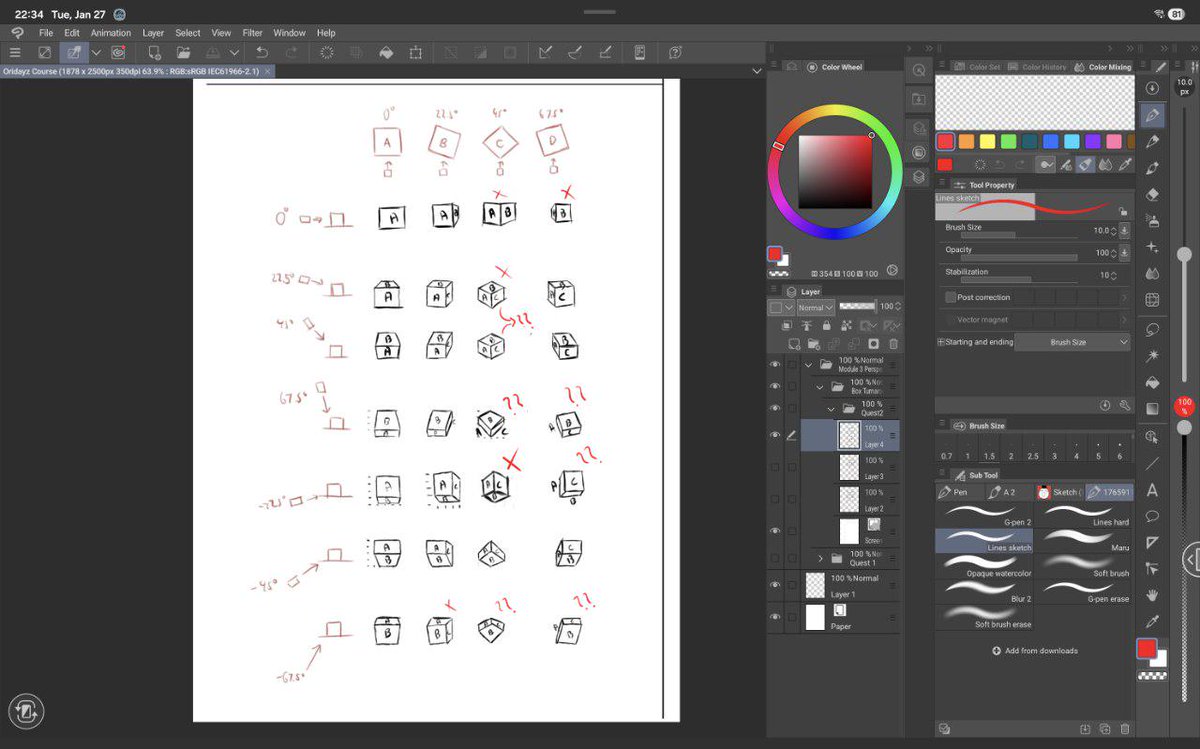This screenshot has width=1200, height=749.
Task: Collapse the Module 3 layer folder
Action: tap(808, 365)
